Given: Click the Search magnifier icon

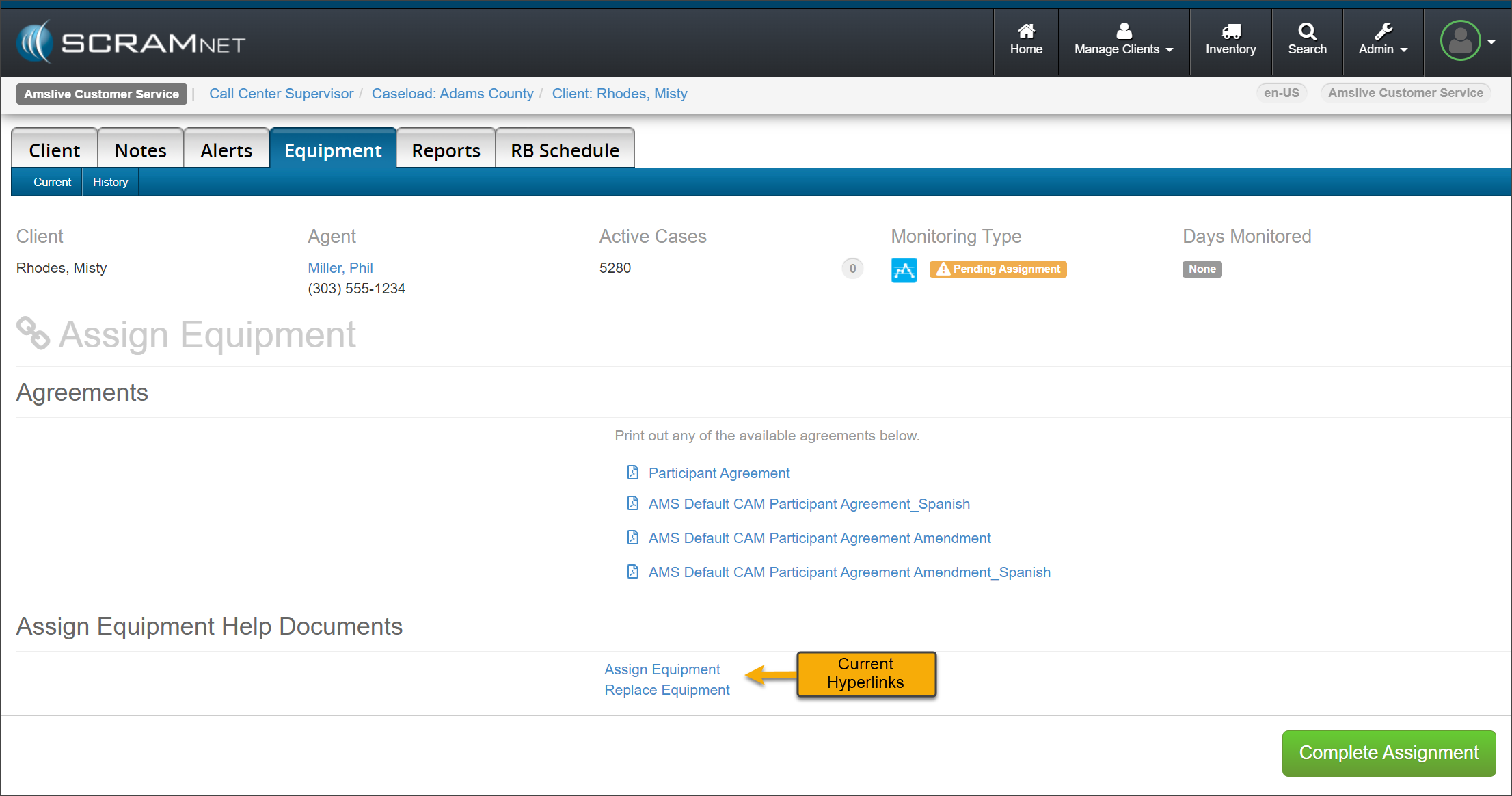Looking at the screenshot, I should click(1306, 31).
